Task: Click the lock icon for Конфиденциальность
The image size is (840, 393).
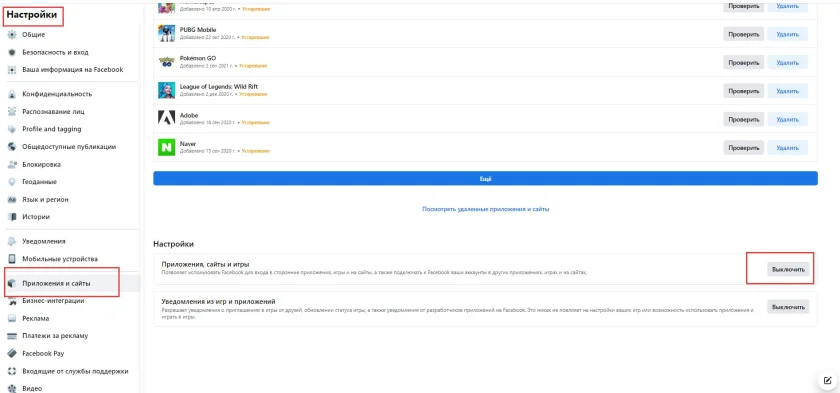Action: (12, 94)
